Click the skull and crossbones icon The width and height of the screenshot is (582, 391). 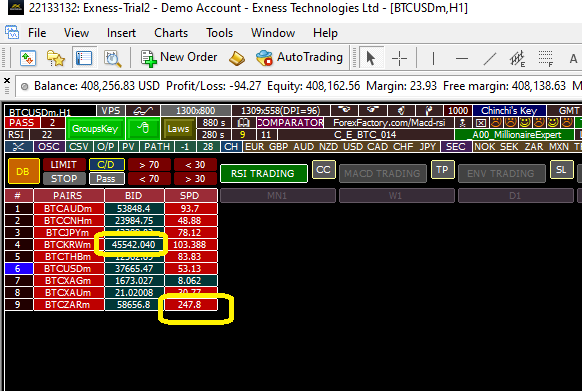pos(463,123)
